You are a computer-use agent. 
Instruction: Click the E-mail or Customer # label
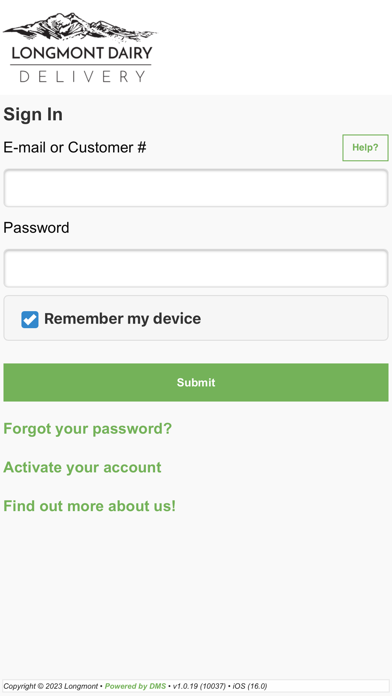click(75, 147)
